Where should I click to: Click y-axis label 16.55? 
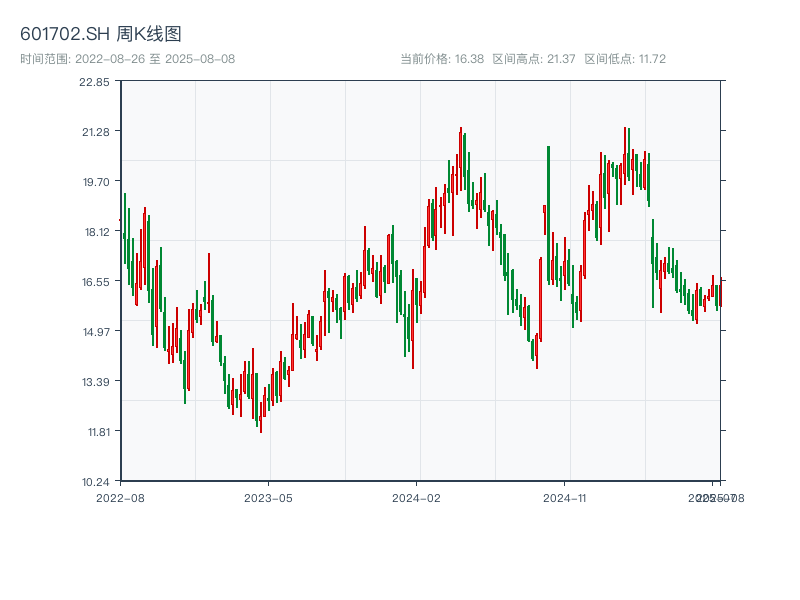coord(95,282)
